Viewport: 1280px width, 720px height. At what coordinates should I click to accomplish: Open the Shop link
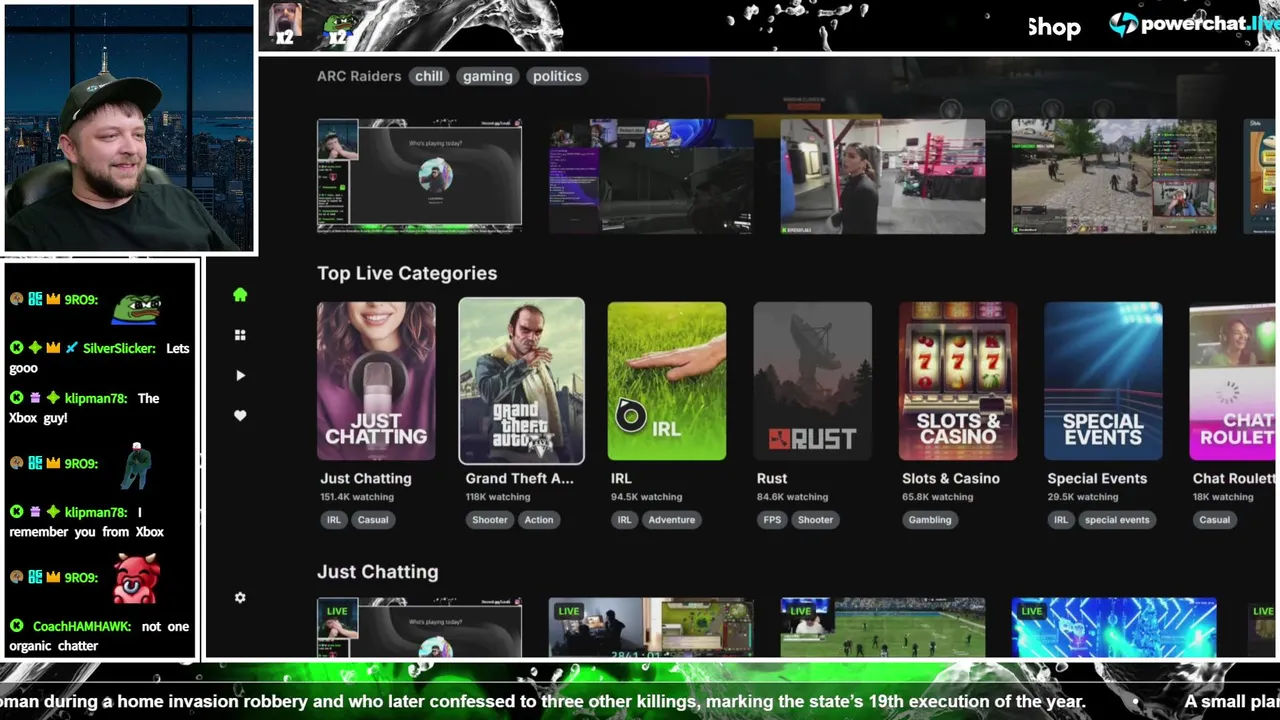(x=1054, y=27)
